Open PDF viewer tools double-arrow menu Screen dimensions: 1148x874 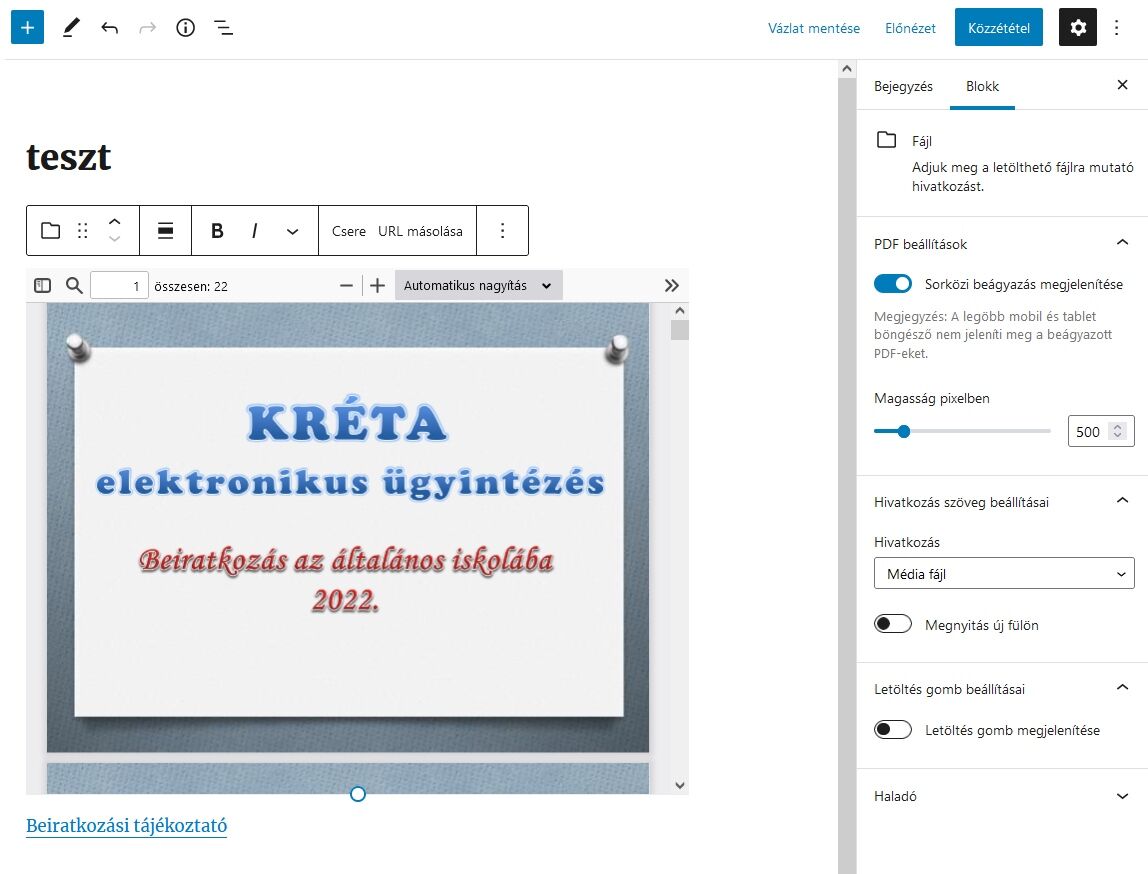[x=671, y=285]
